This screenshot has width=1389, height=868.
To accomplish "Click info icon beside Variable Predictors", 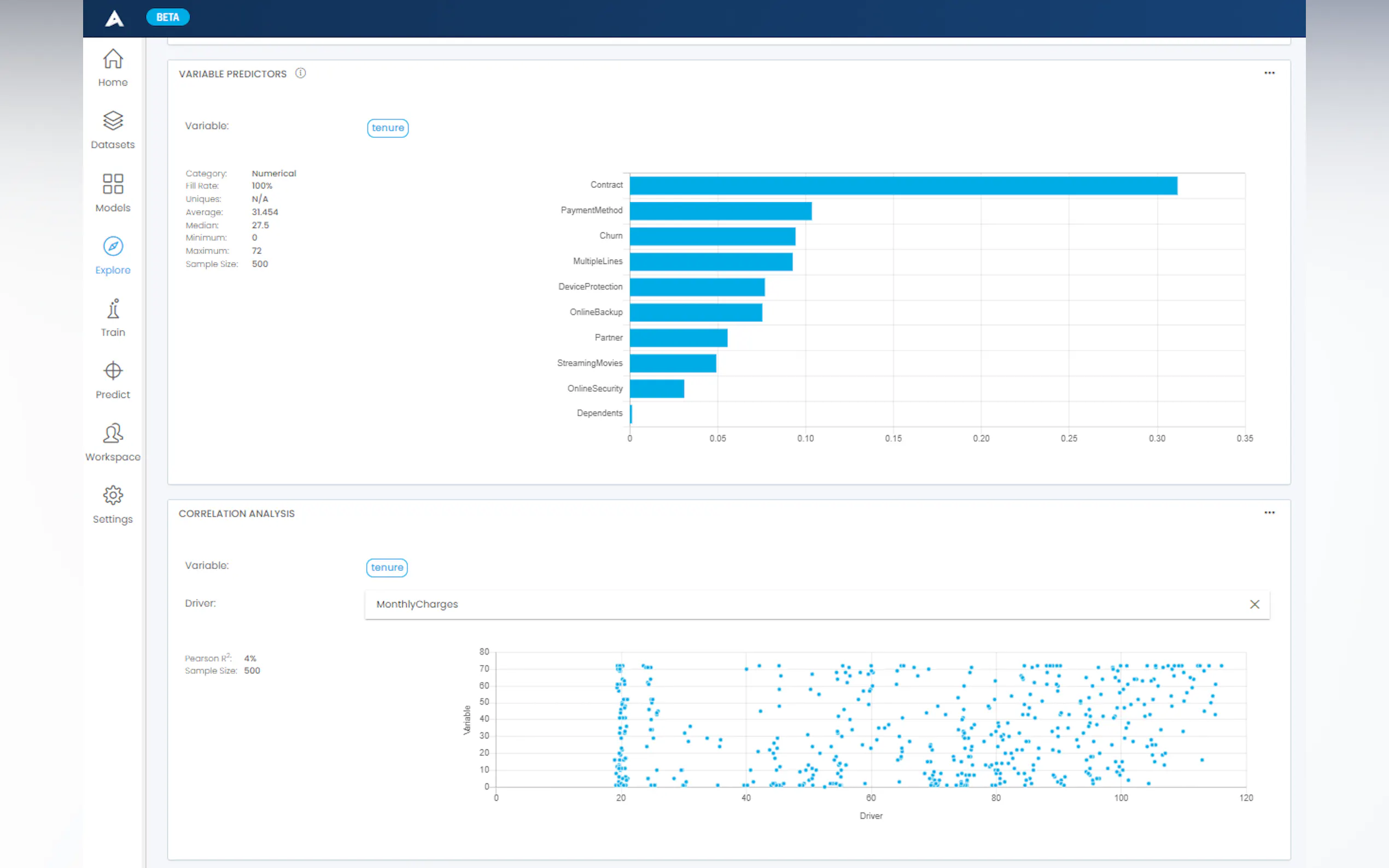I will 300,73.
